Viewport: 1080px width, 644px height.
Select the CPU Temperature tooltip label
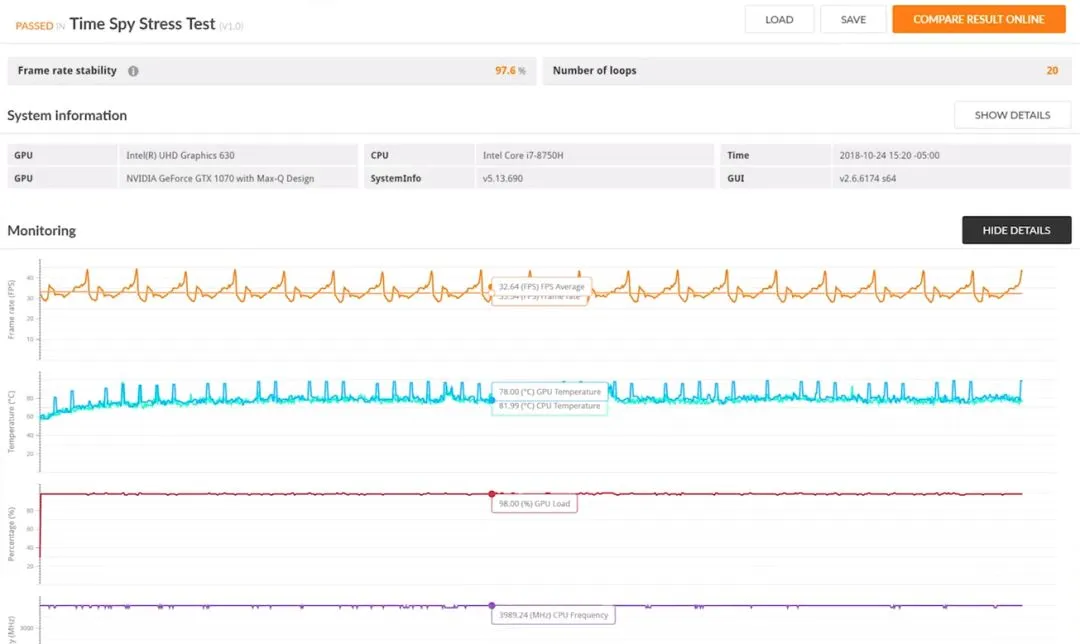(550, 406)
